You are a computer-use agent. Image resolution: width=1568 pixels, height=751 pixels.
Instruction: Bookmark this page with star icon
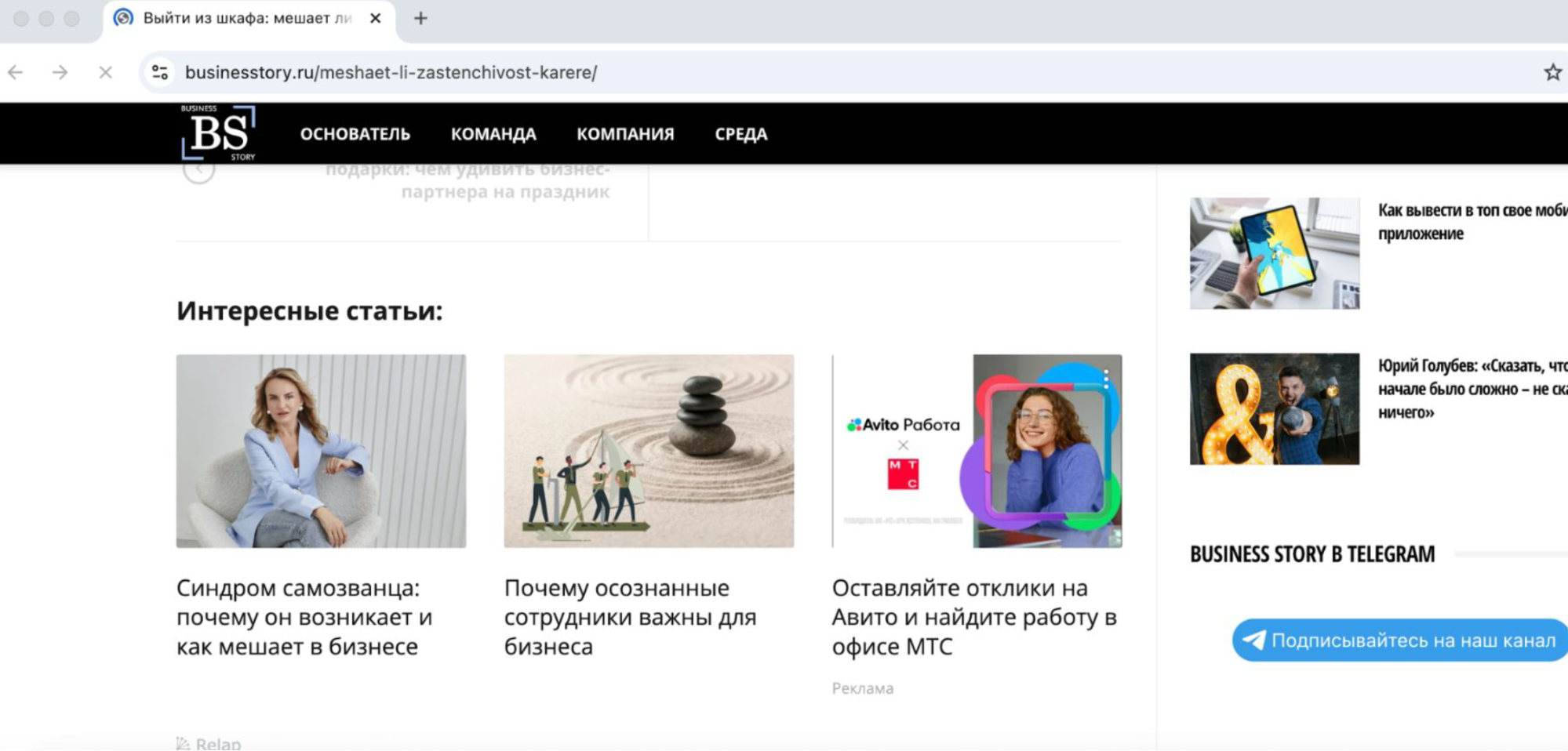click(x=1552, y=73)
